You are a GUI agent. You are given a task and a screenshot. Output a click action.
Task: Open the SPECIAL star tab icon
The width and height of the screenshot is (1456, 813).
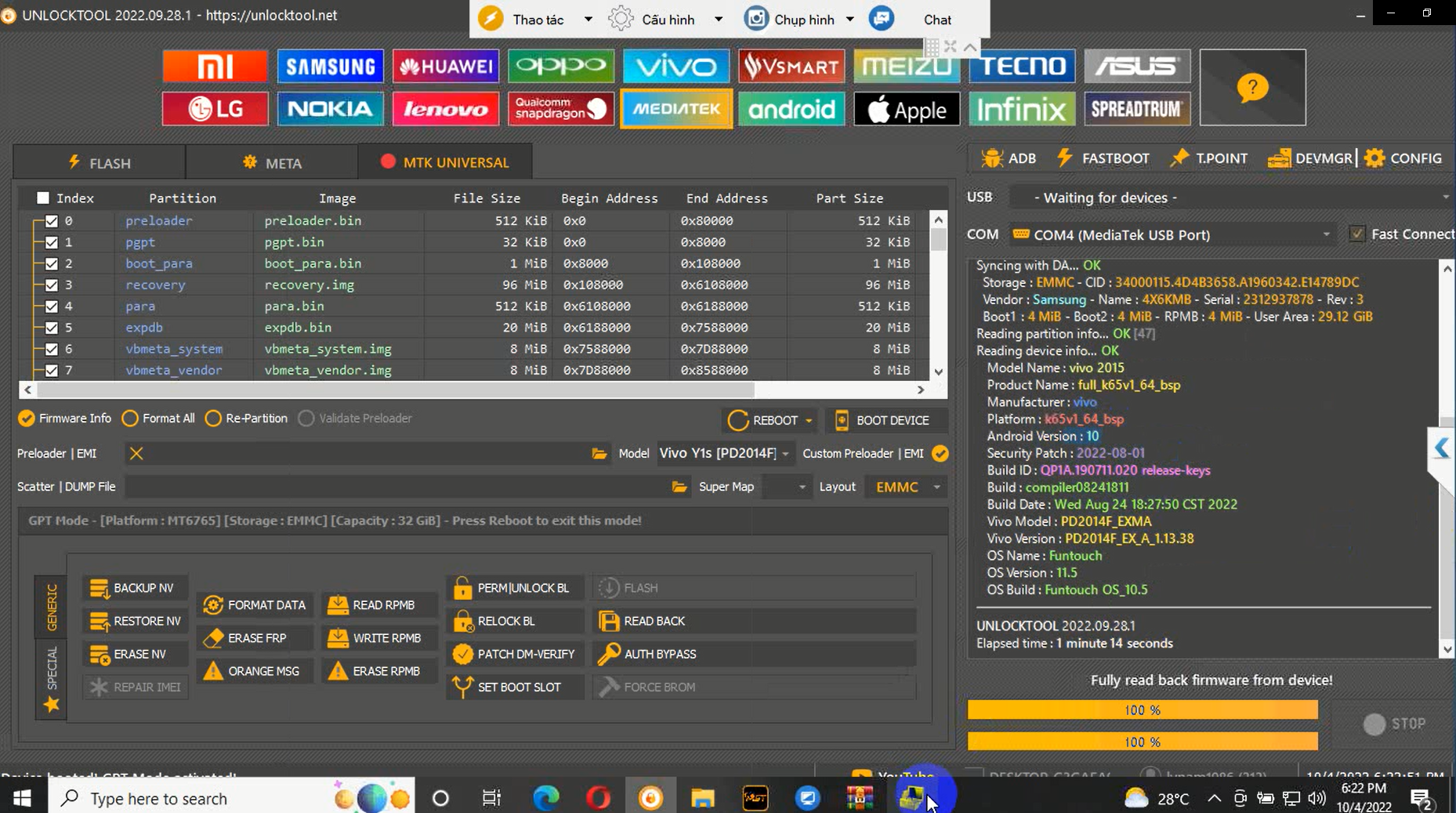click(52, 705)
